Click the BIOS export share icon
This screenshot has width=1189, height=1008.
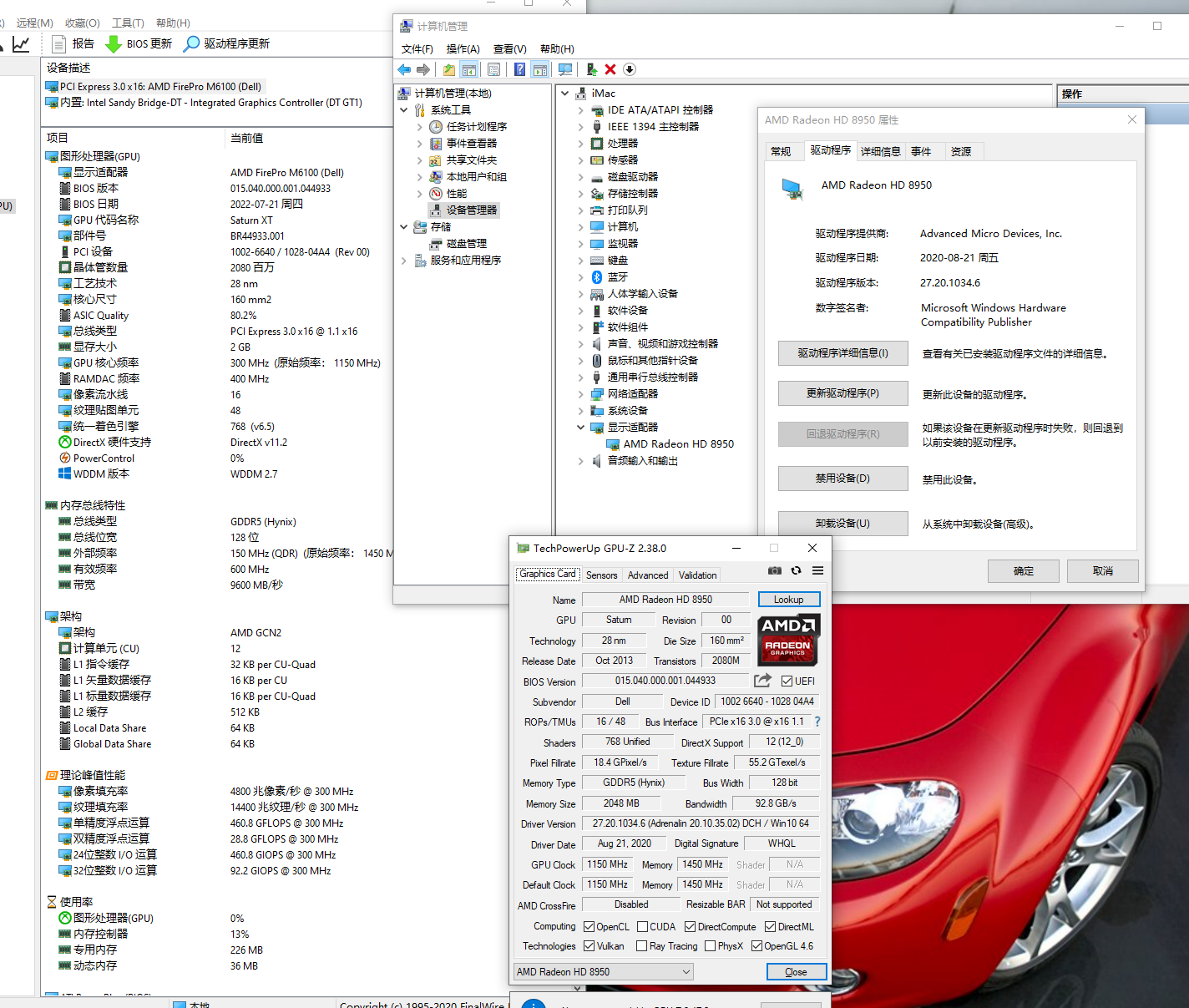pyautogui.click(x=761, y=681)
